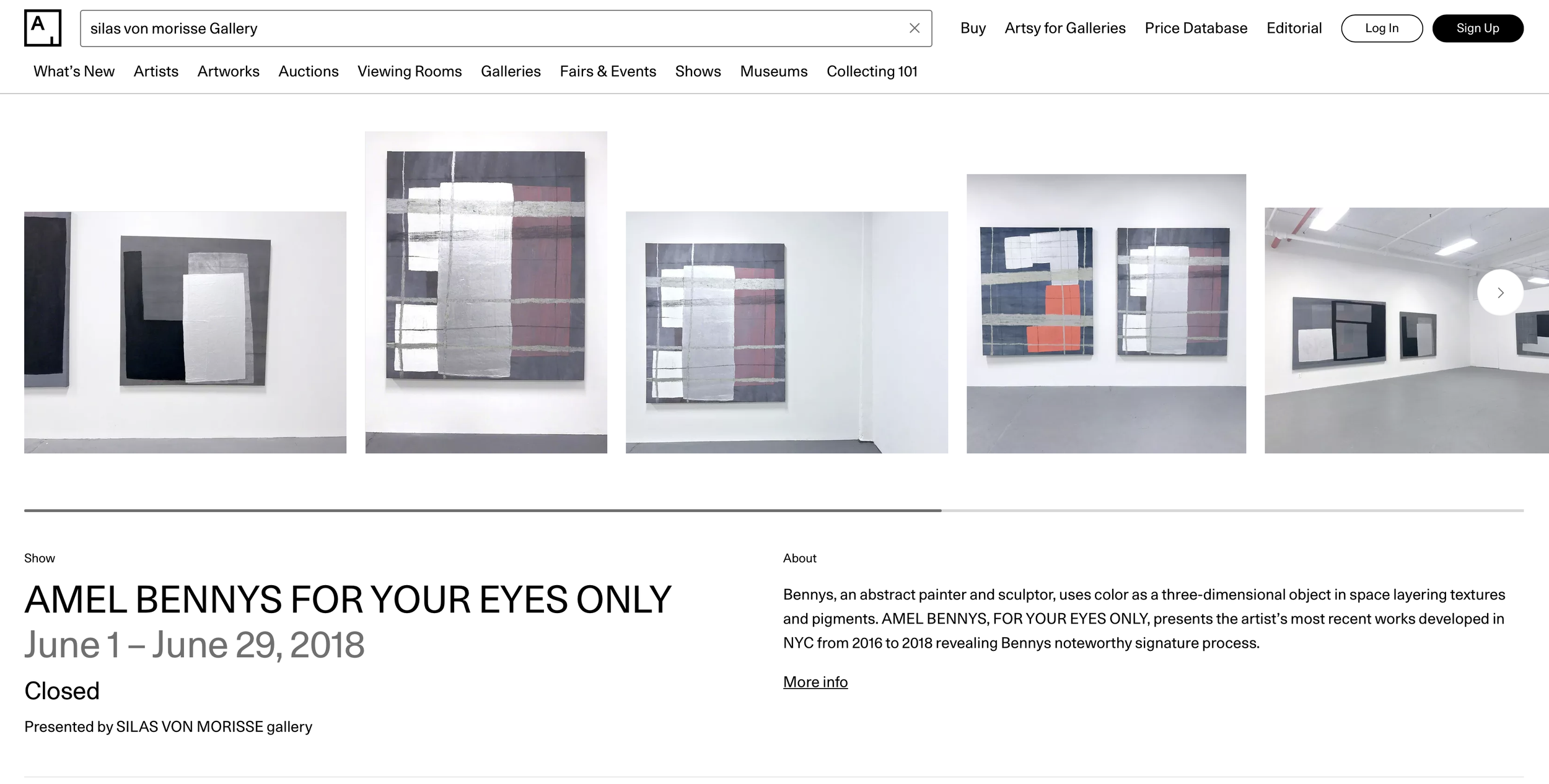Open Collecting 101
Image resolution: width=1549 pixels, height=784 pixels.
coord(872,71)
